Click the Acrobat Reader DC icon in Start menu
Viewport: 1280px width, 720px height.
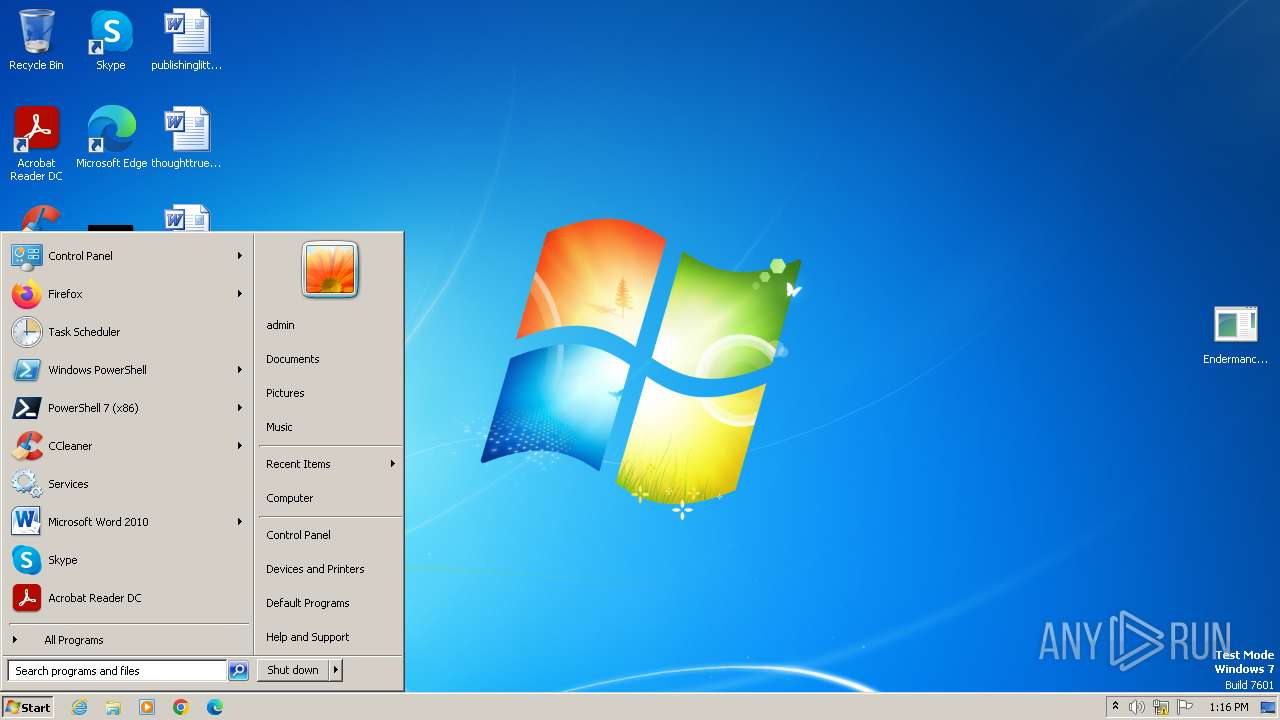tap(26, 598)
